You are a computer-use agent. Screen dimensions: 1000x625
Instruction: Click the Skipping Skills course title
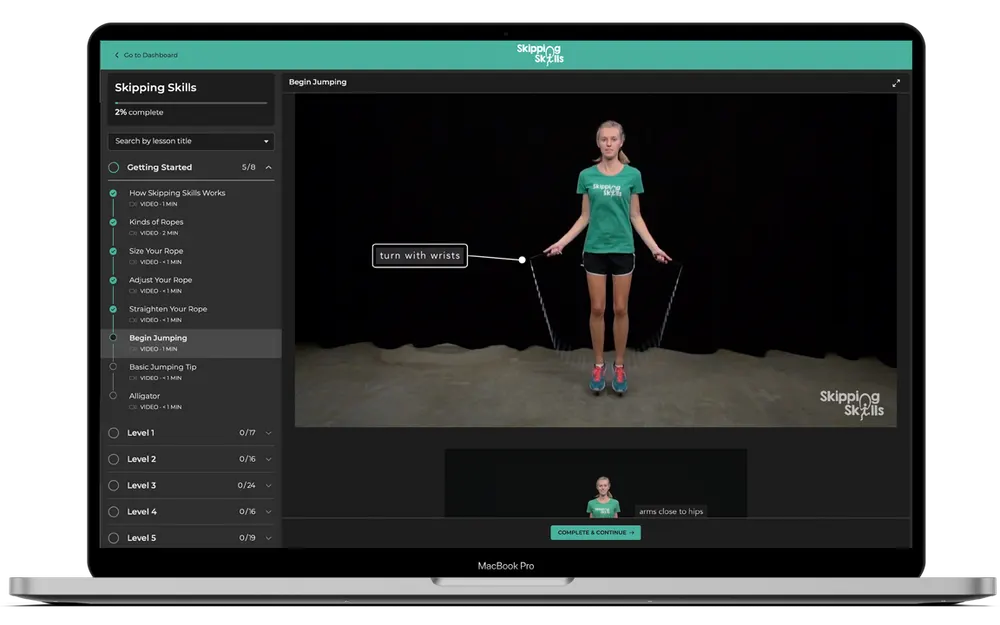(x=156, y=87)
